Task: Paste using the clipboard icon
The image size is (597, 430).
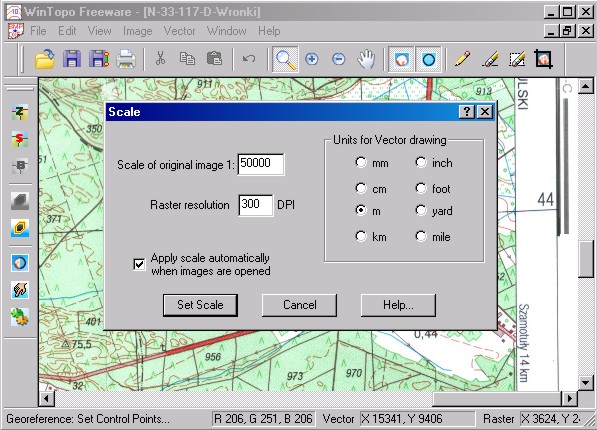Action: 214,59
